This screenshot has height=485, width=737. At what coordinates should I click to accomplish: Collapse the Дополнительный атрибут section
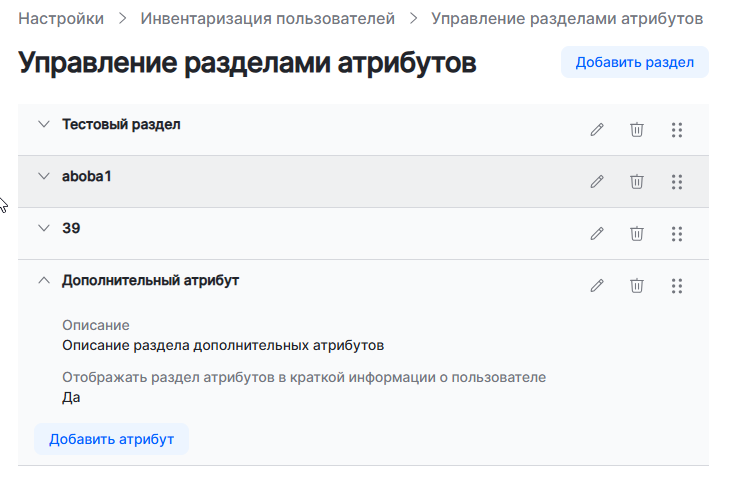click(43, 280)
